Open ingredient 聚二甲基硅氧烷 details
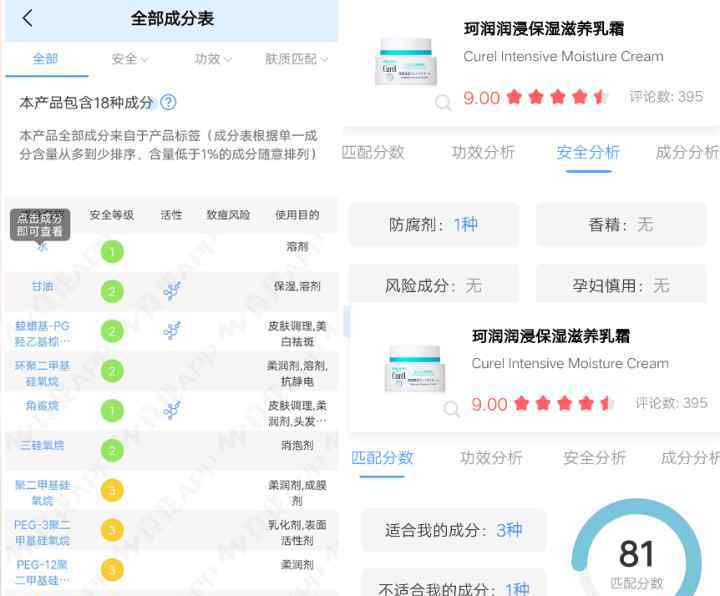The width and height of the screenshot is (720, 596). click(x=42, y=493)
